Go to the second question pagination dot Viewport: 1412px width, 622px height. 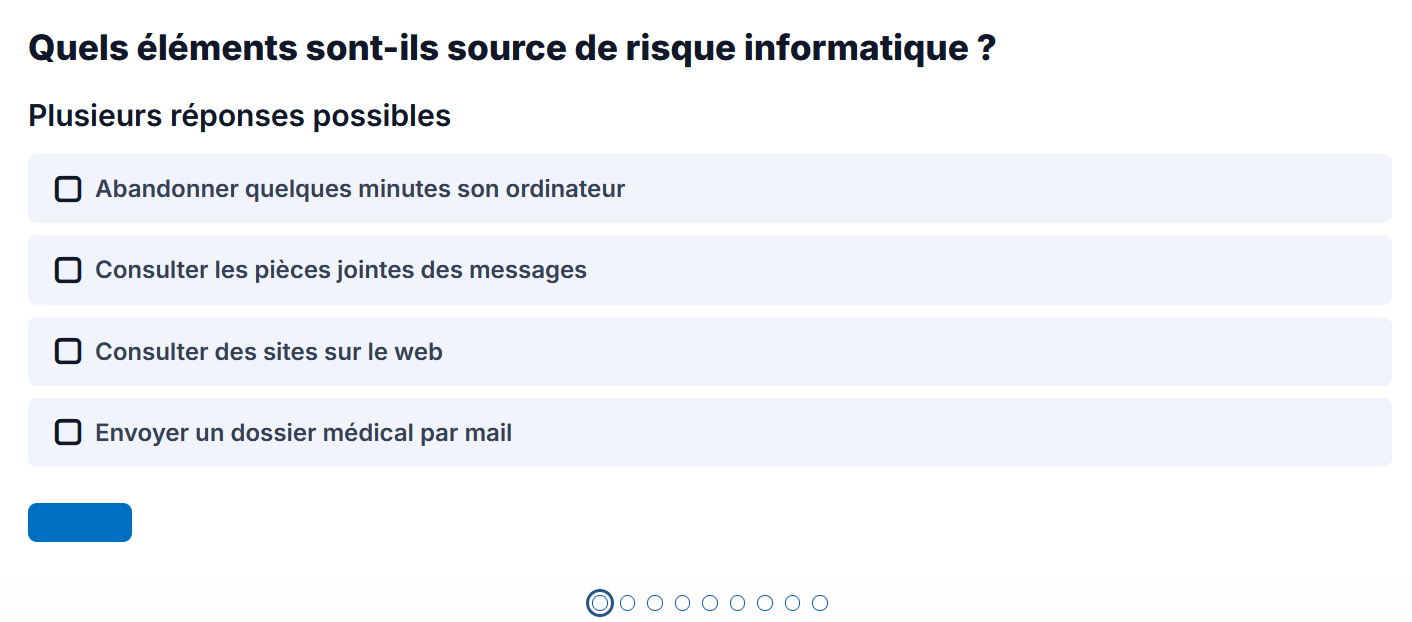628,603
